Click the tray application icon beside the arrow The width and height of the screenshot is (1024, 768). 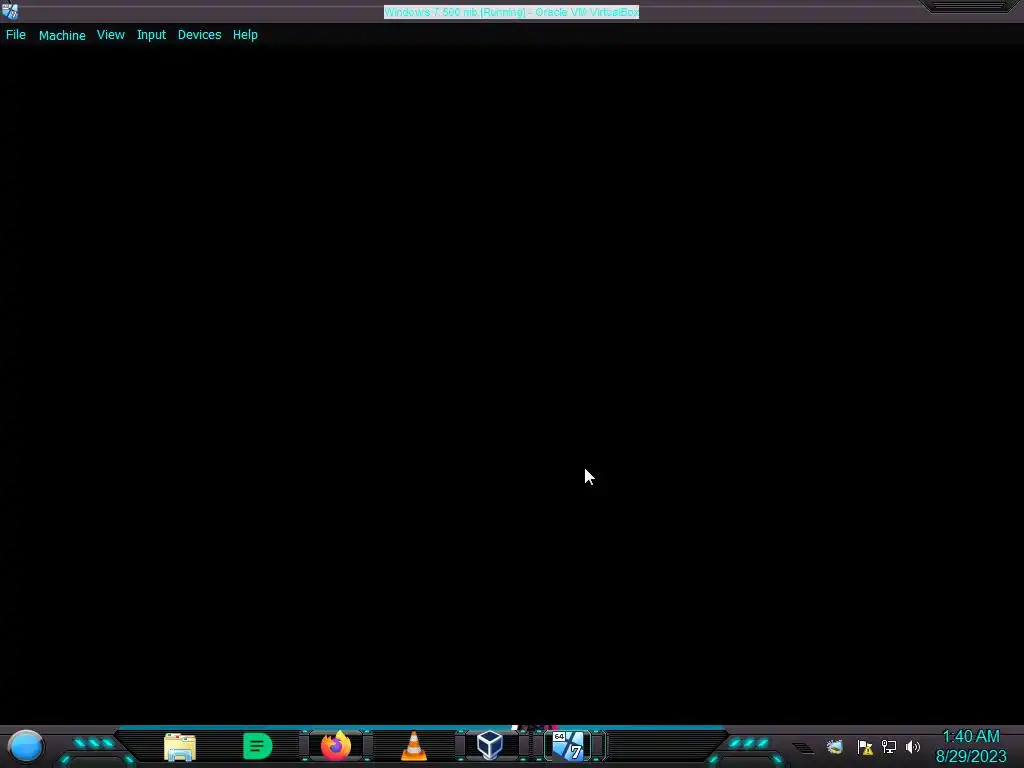(835, 746)
